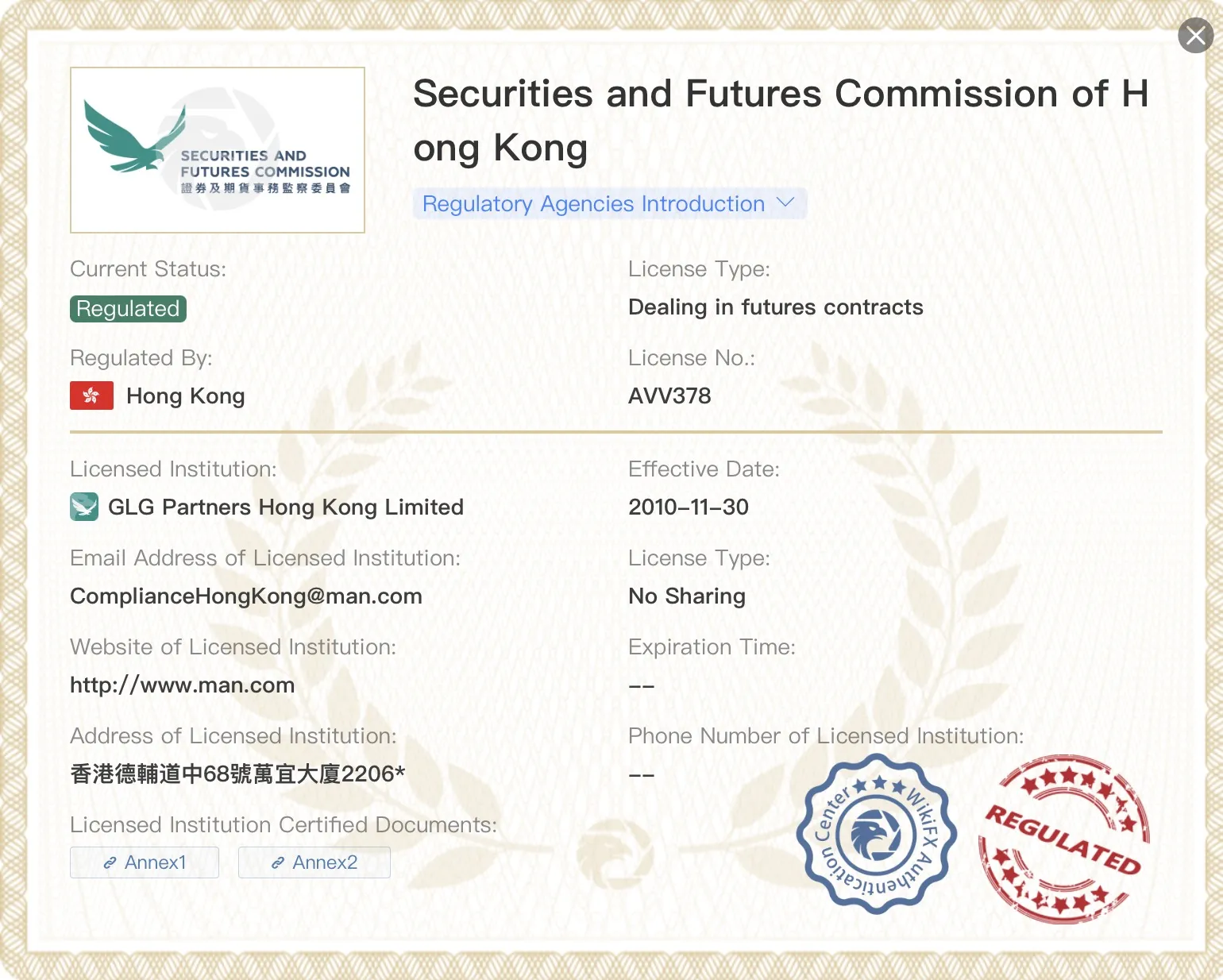Click the Securities and Futures Commission logo

(x=218, y=150)
